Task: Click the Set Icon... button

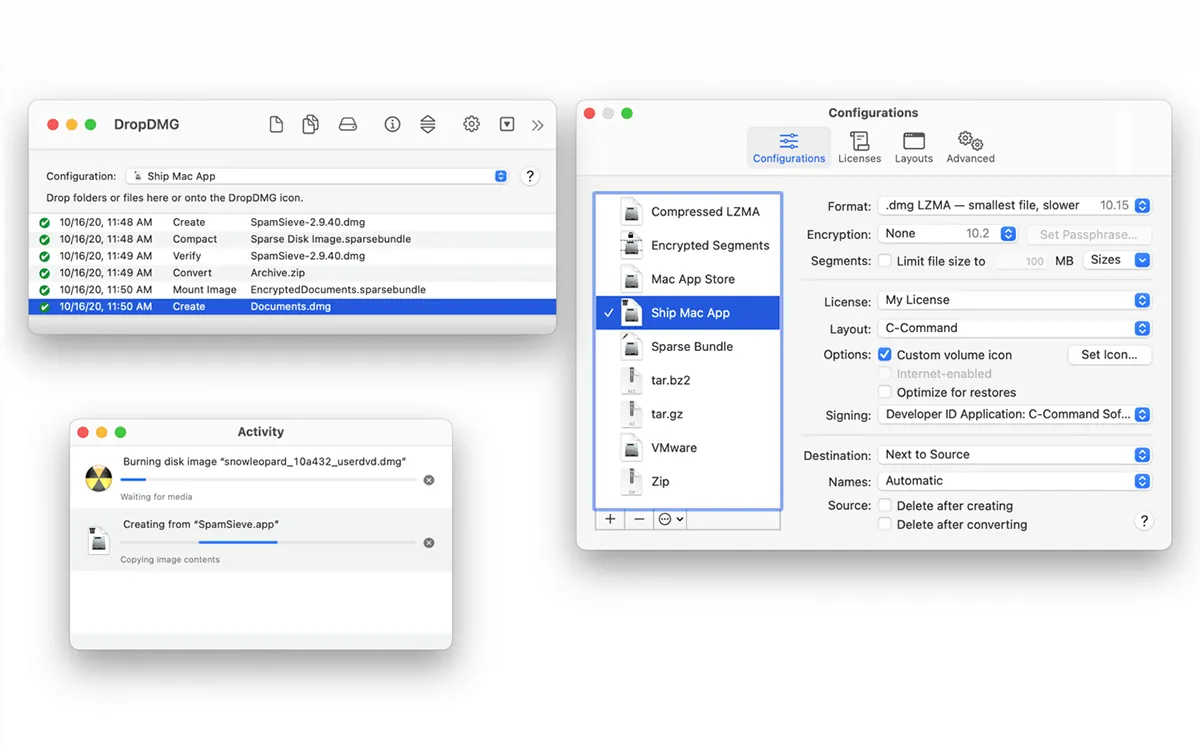Action: coord(1109,355)
